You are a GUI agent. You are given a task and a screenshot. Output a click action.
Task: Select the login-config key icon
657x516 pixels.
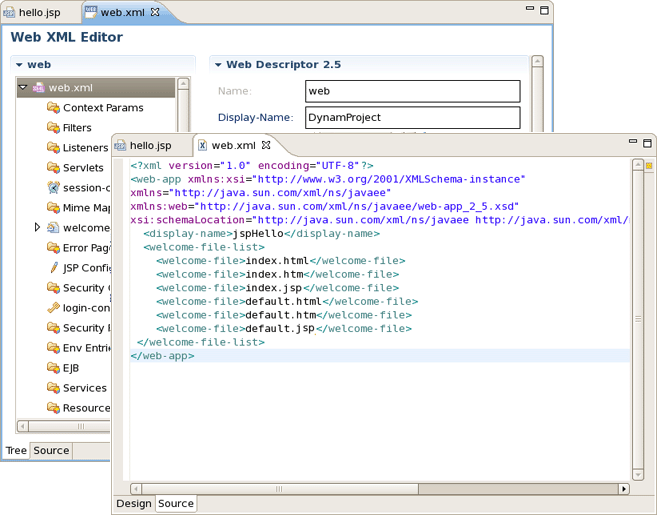tap(53, 308)
